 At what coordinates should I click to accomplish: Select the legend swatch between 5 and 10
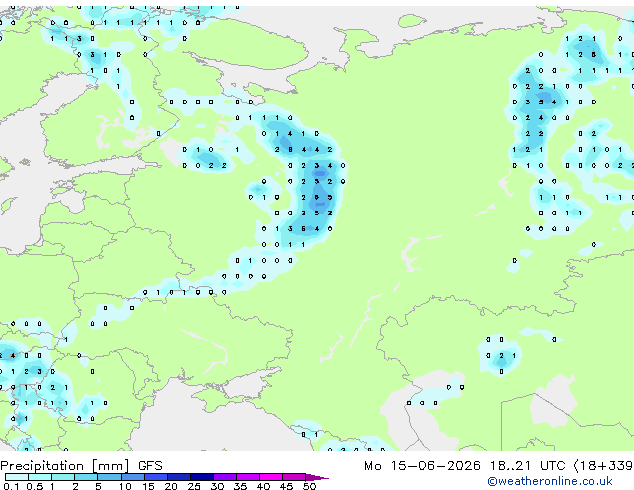(110, 477)
